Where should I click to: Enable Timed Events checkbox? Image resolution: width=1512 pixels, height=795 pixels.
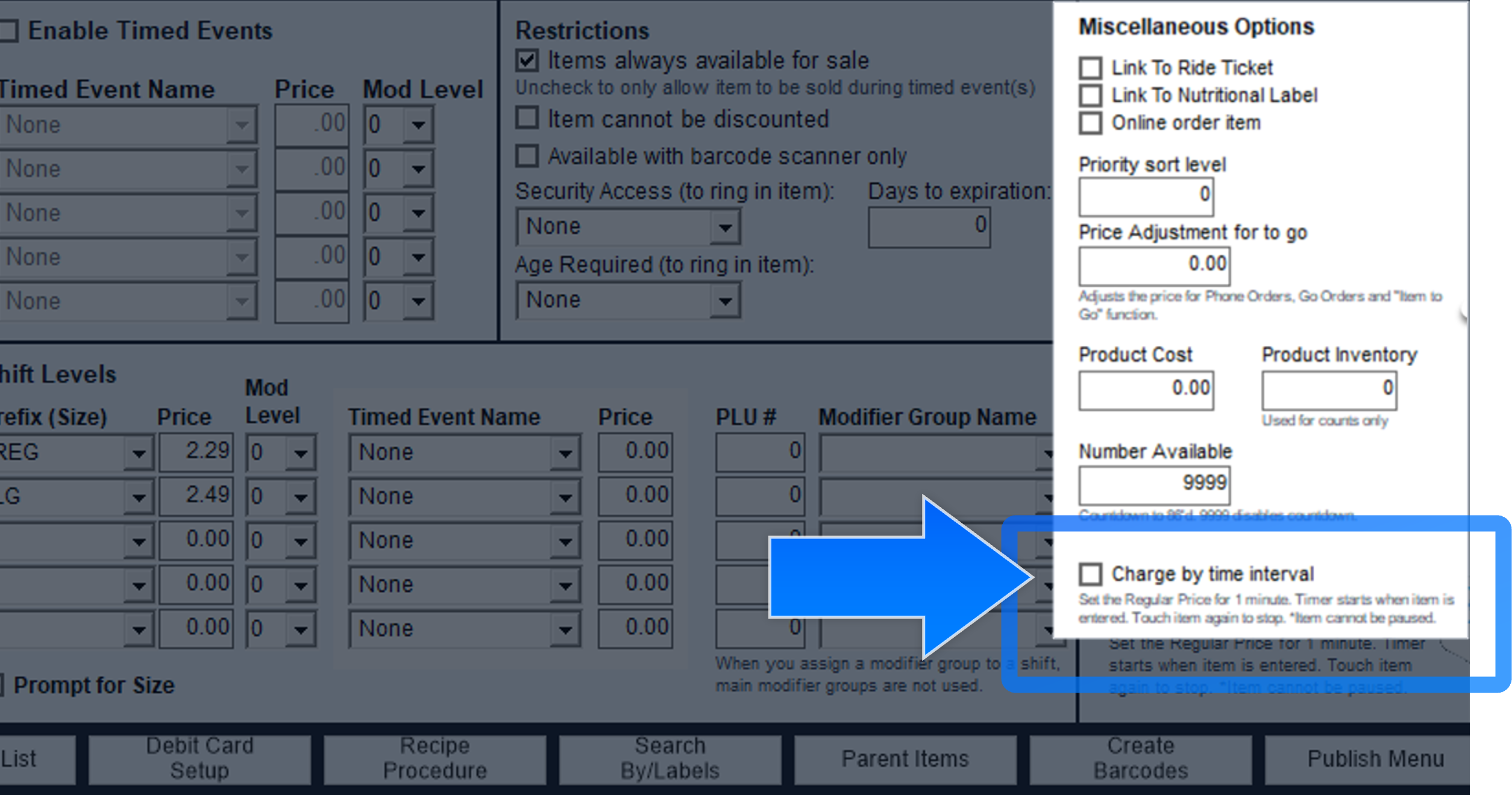[8, 30]
